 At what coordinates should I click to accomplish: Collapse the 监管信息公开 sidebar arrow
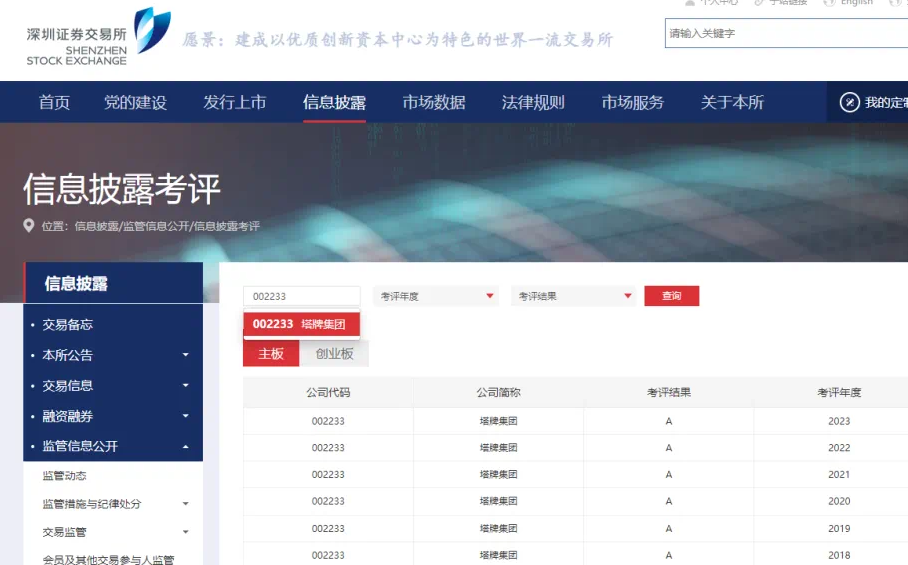pos(185,446)
